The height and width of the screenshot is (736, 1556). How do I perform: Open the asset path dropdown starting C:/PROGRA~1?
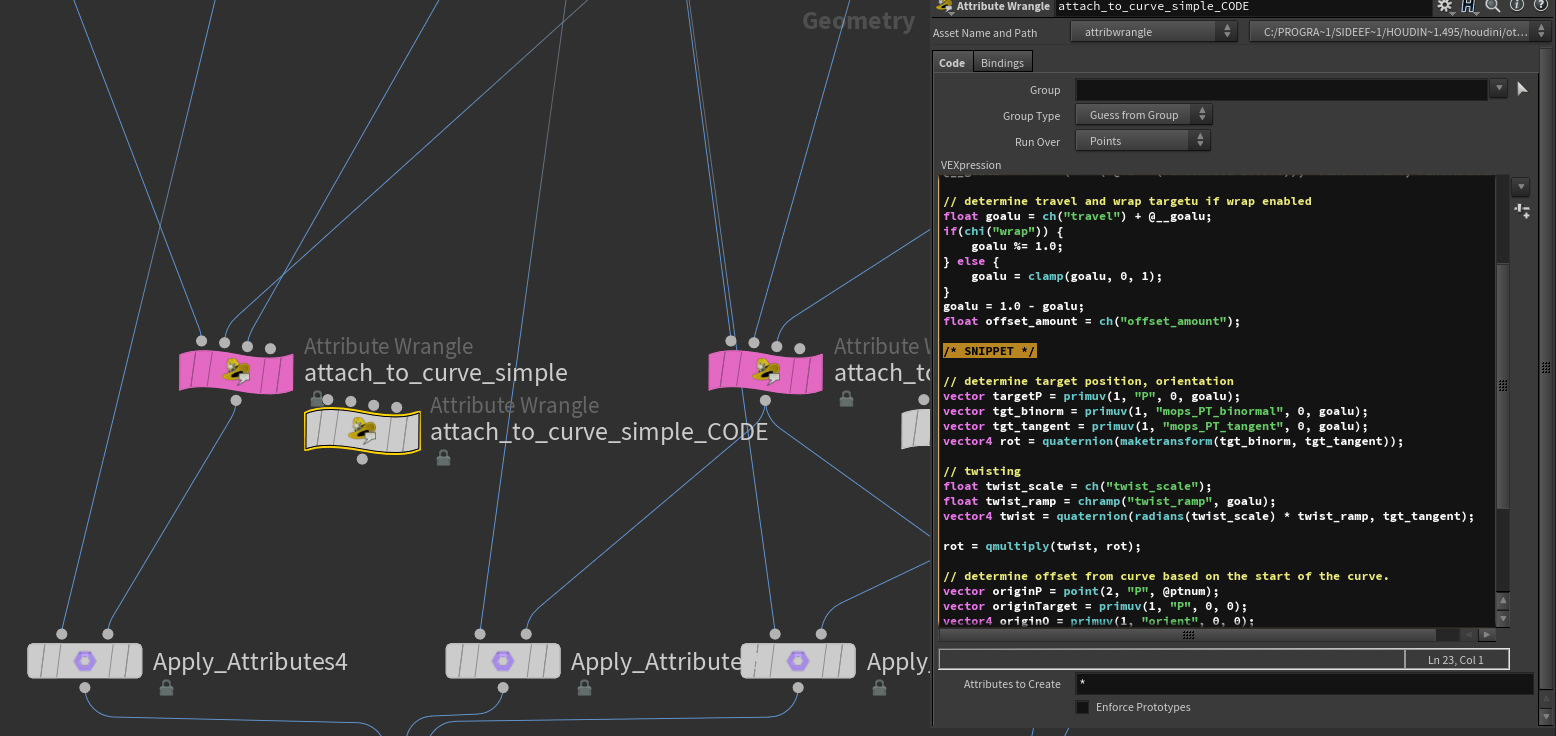point(1398,32)
